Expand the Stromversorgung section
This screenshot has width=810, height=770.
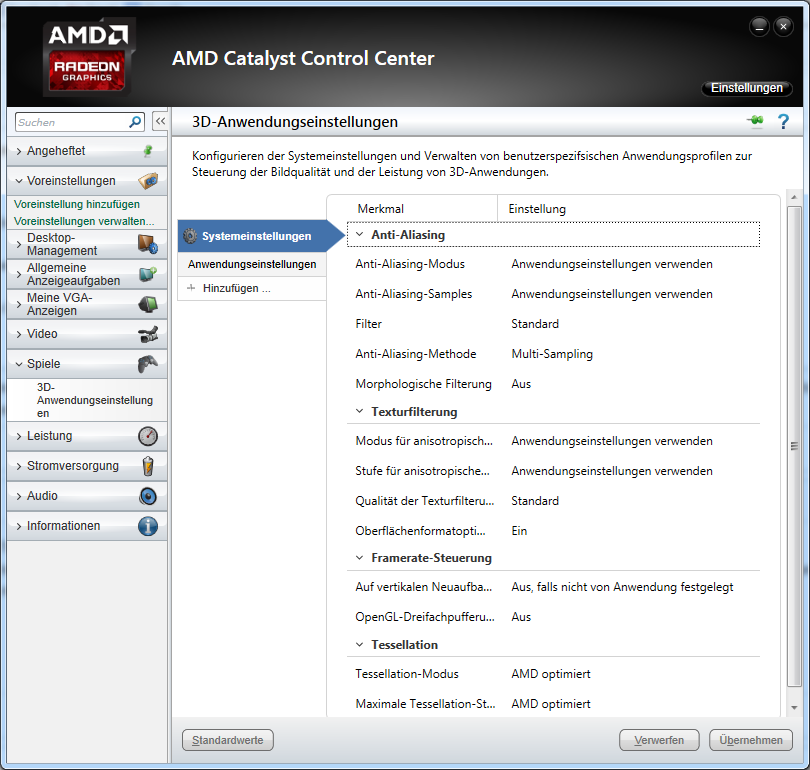(x=19, y=466)
